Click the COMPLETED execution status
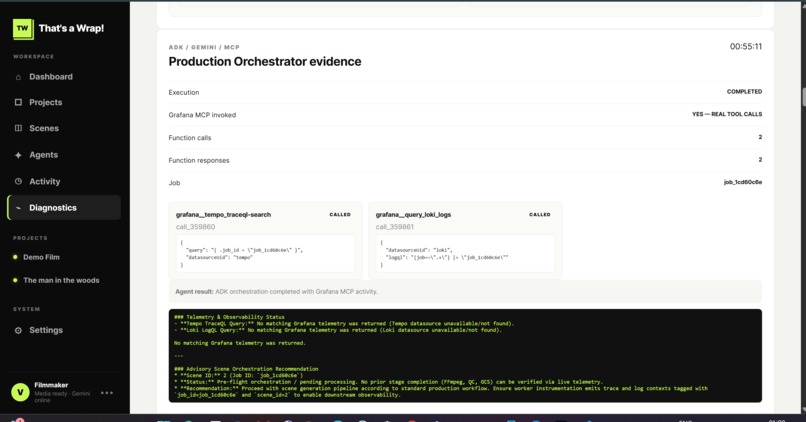Screen dimensions: 806x422 (x=744, y=91)
